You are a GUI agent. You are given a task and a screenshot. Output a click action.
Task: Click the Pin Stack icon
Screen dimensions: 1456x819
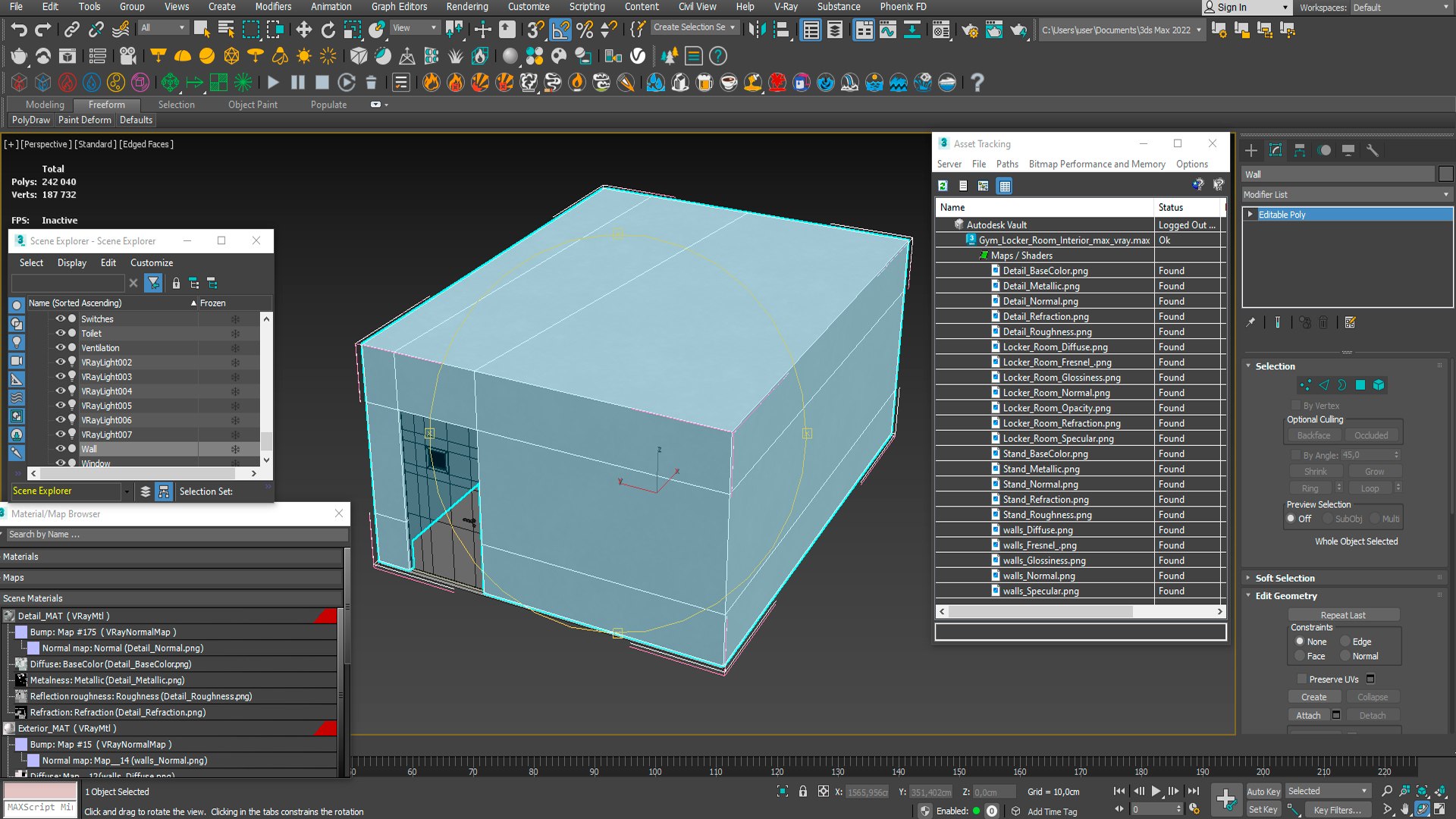(1250, 322)
